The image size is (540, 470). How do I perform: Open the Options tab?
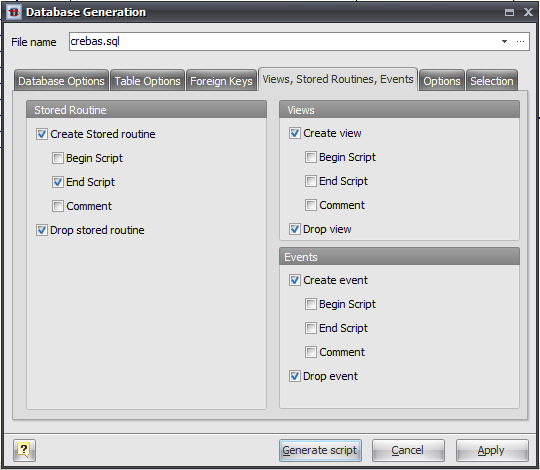[442, 81]
